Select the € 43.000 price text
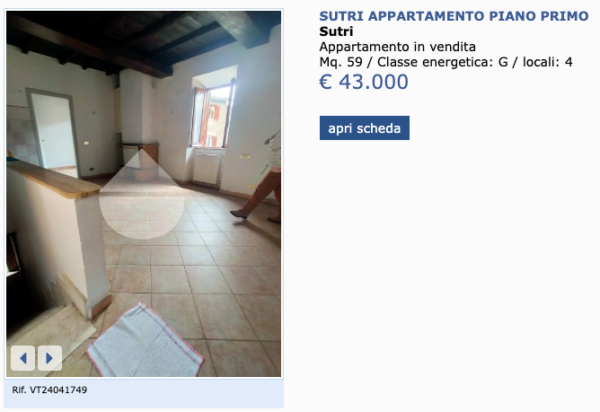 tap(364, 81)
